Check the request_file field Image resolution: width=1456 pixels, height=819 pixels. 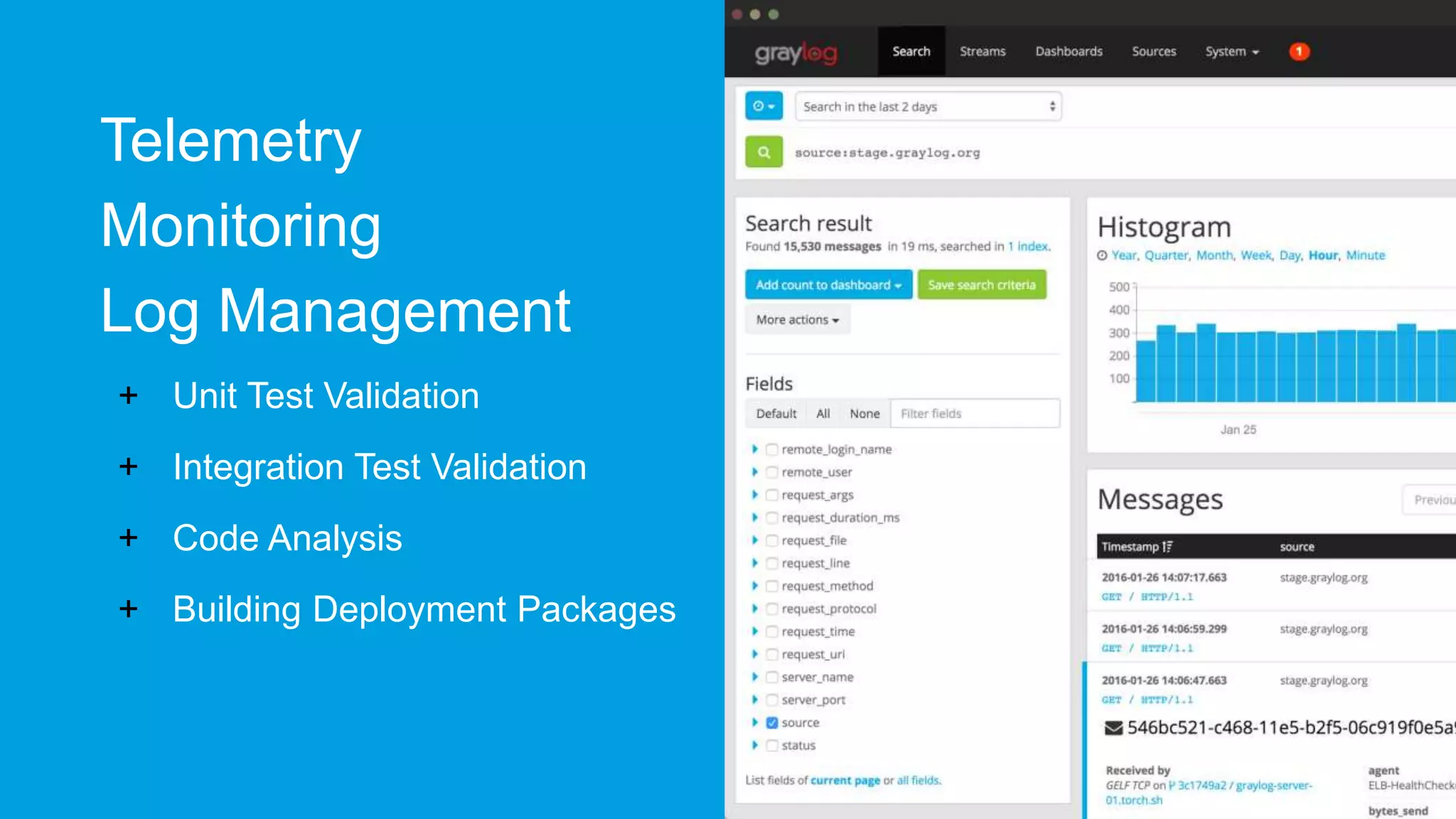point(771,540)
